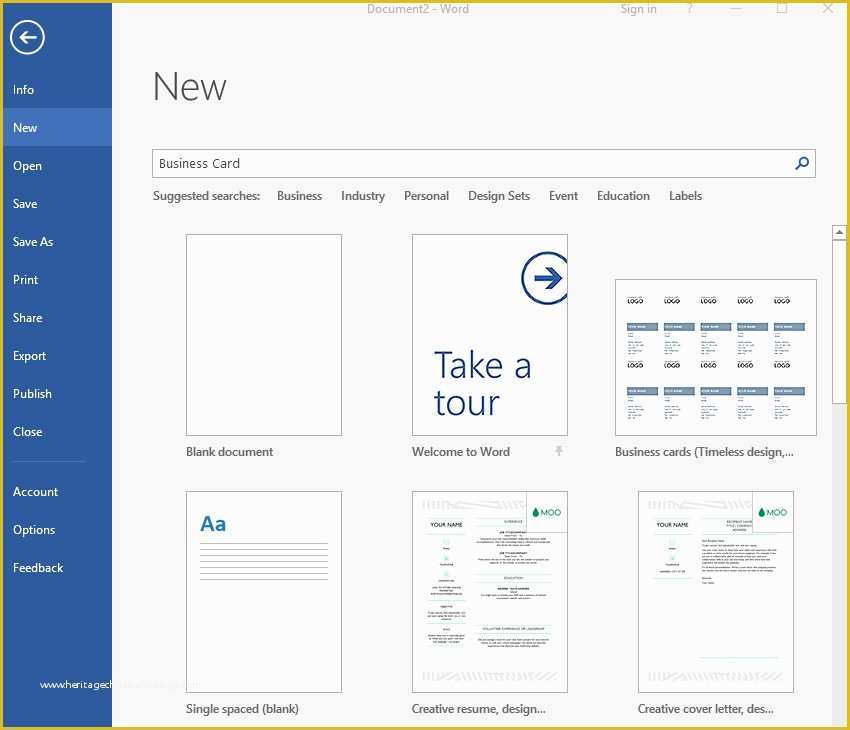Click the 'Business cards (Timeless design,...' caption
Image resolution: width=850 pixels, height=730 pixels.
click(x=704, y=451)
